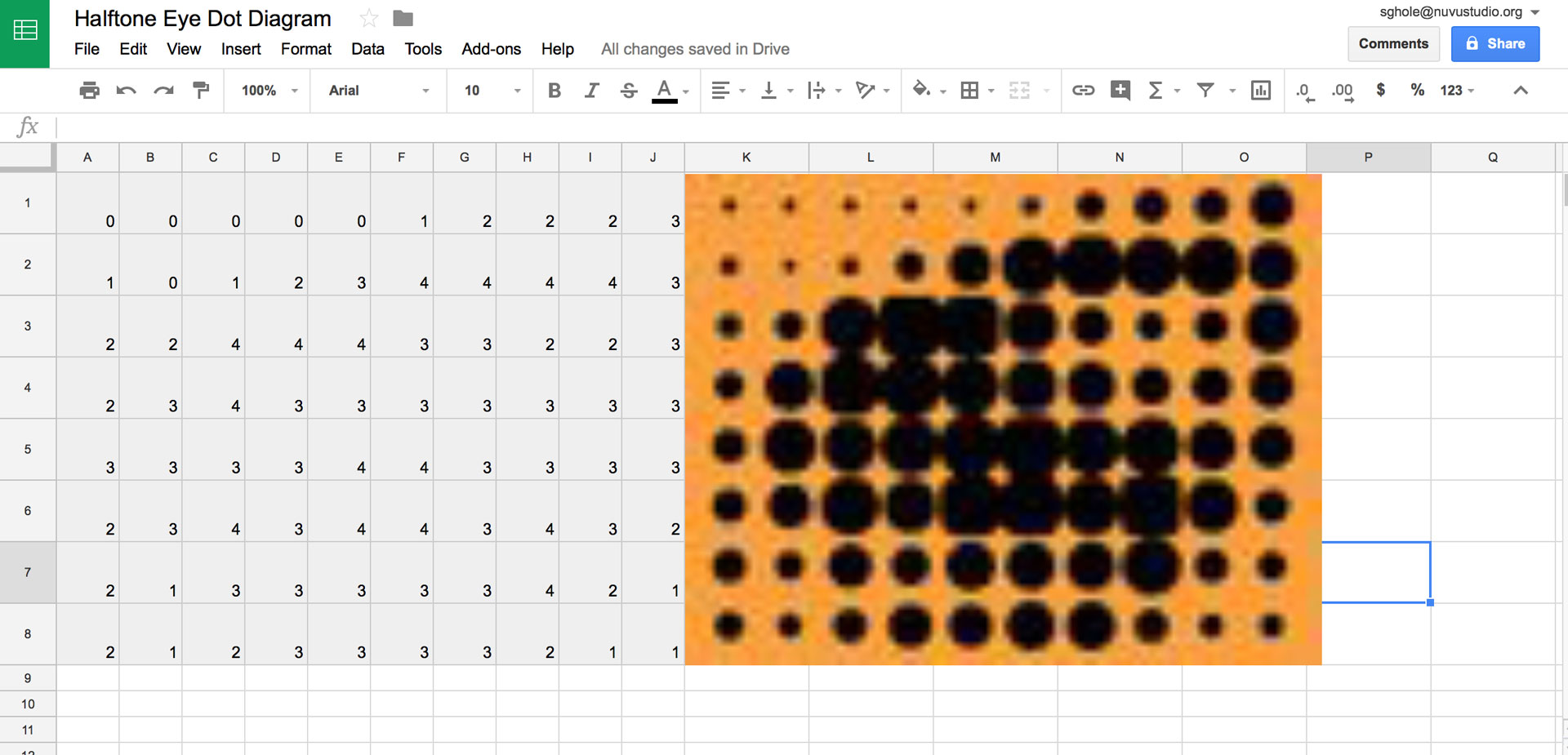
Task: Select the row 10 header
Action: pyautogui.click(x=28, y=704)
